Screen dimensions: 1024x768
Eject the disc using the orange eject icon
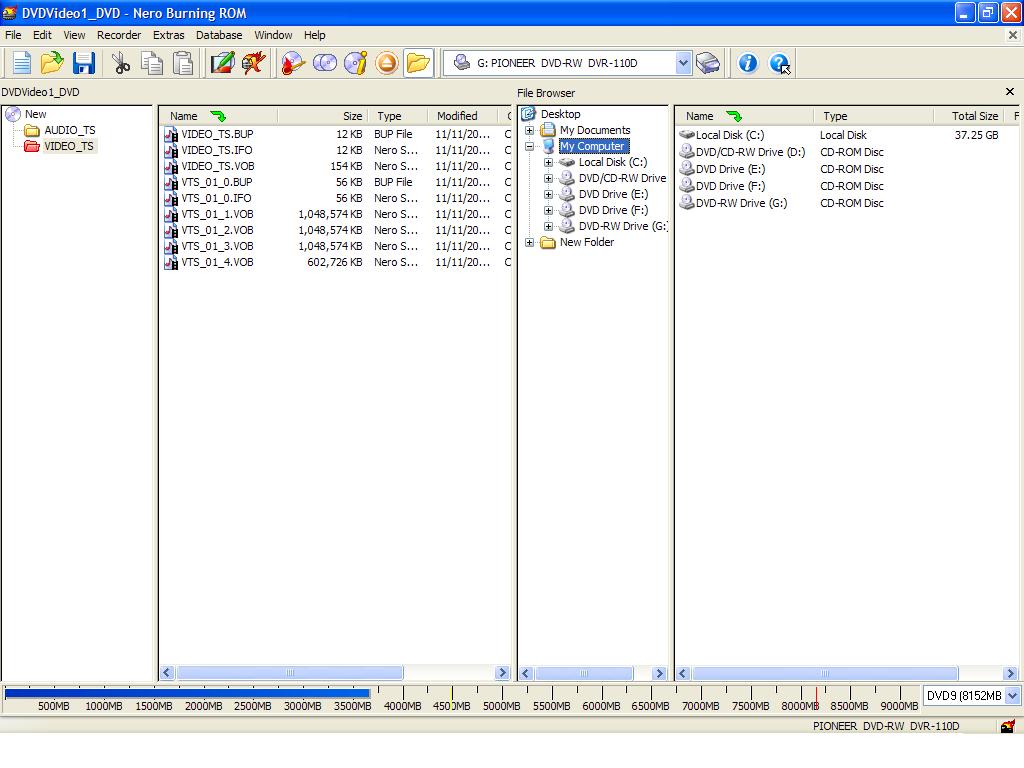(387, 63)
